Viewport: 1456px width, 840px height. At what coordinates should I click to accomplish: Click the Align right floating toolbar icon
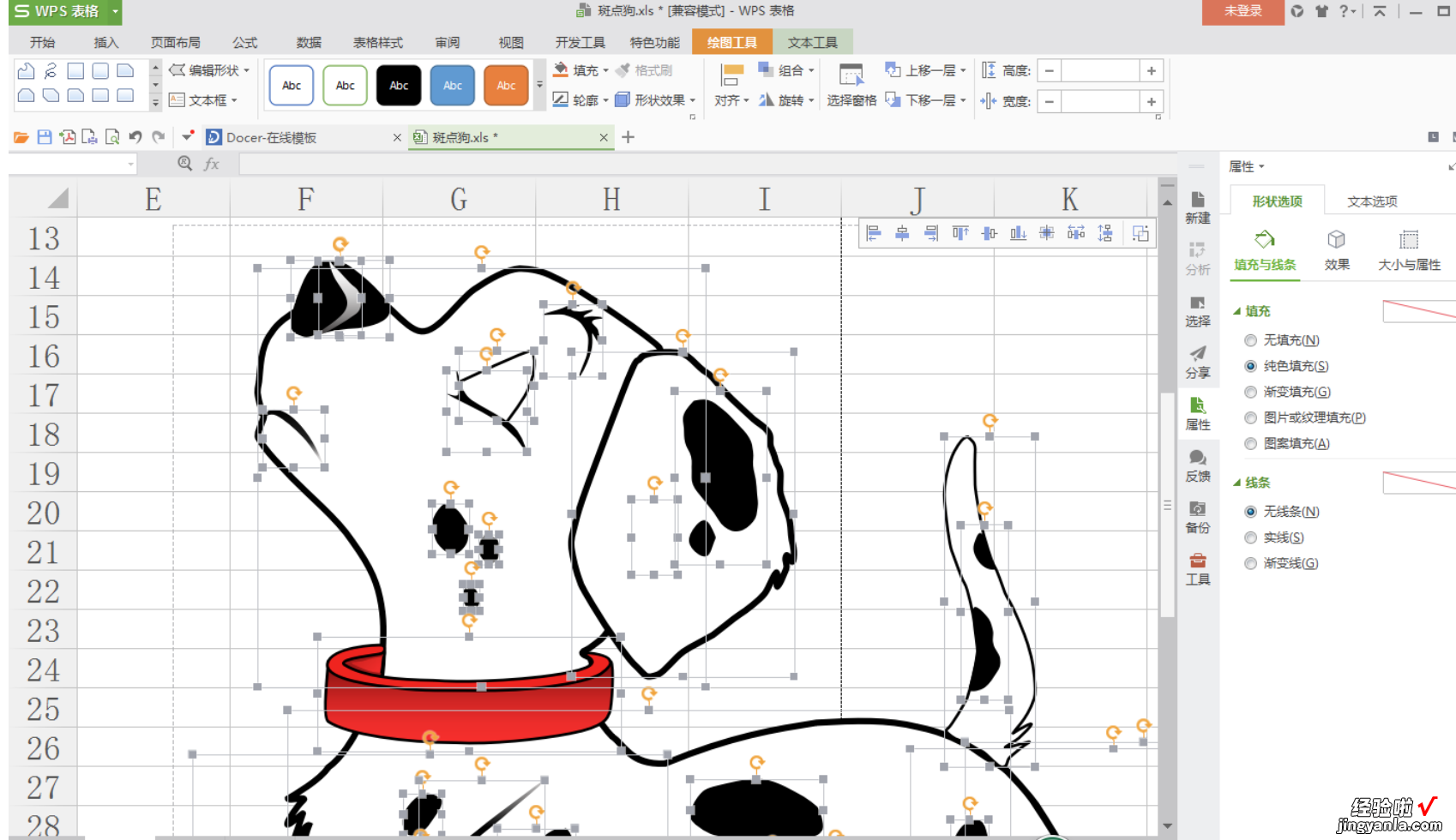tap(931, 233)
